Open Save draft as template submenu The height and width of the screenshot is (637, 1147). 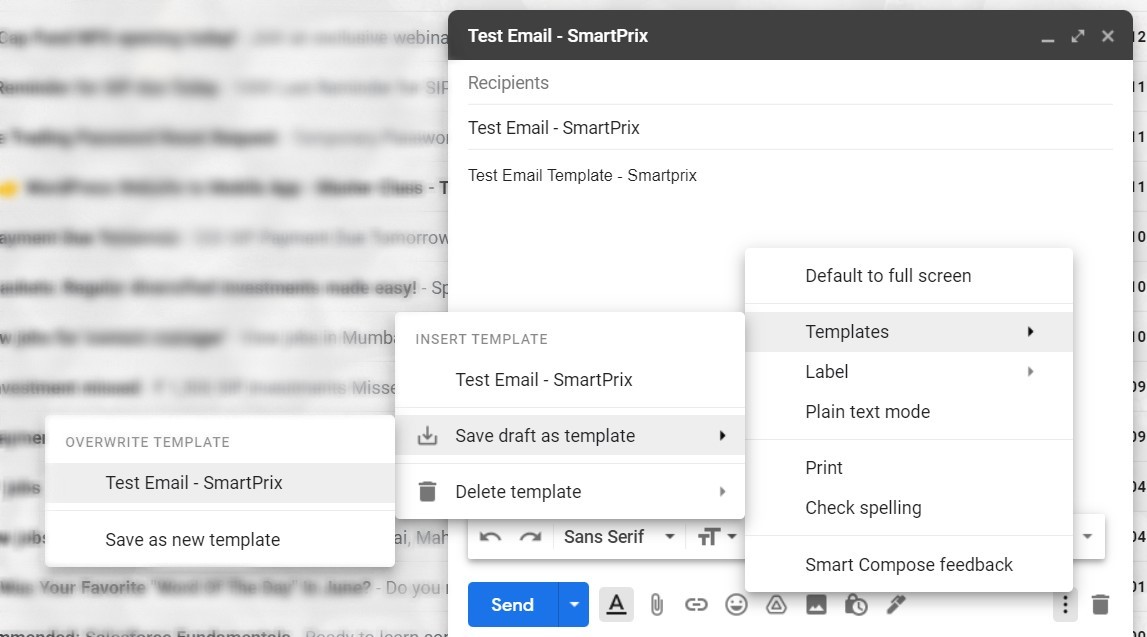click(x=570, y=436)
